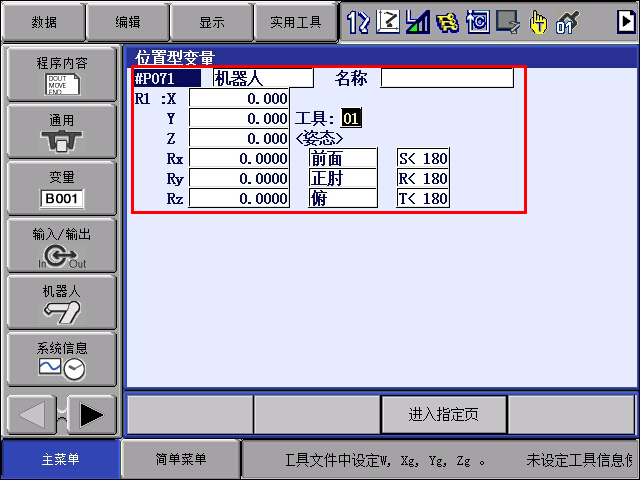Viewport: 640px width, 480px height.
Task: Click the manual speed status icon
Action: pos(418,22)
